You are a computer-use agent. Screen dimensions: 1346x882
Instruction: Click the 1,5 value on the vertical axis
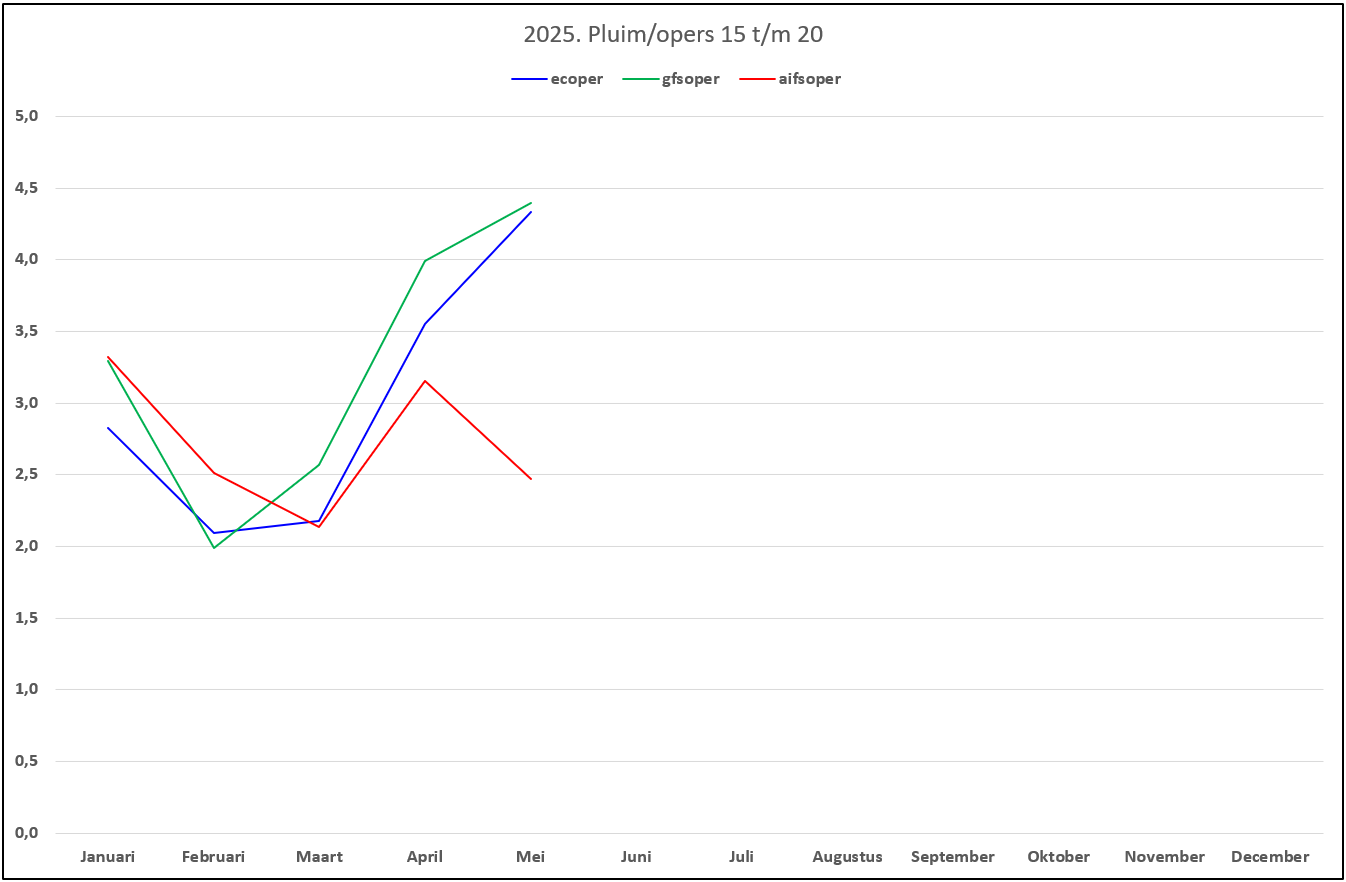pos(27,618)
